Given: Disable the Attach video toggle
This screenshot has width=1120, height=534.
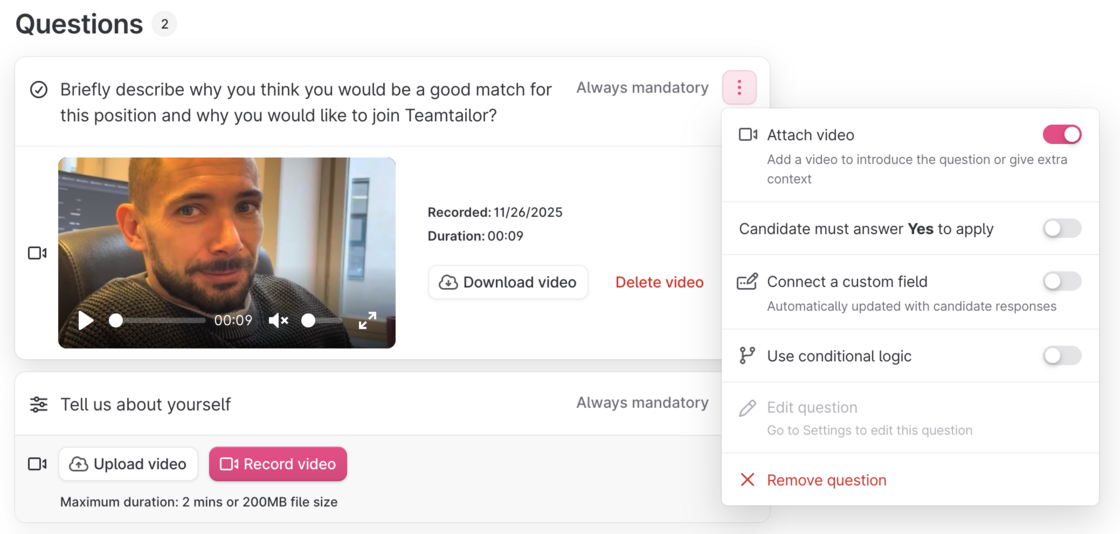Looking at the screenshot, I should tap(1061, 135).
